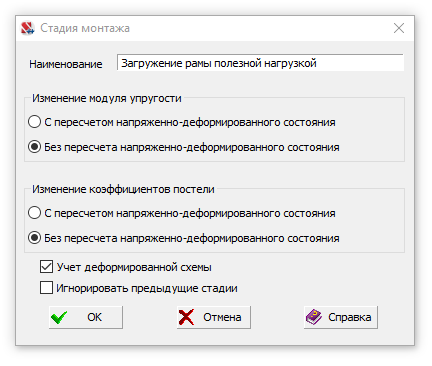Enable the Игнорировать предыдущие стадии checkbox
The width and height of the screenshot is (432, 366).
[46, 288]
